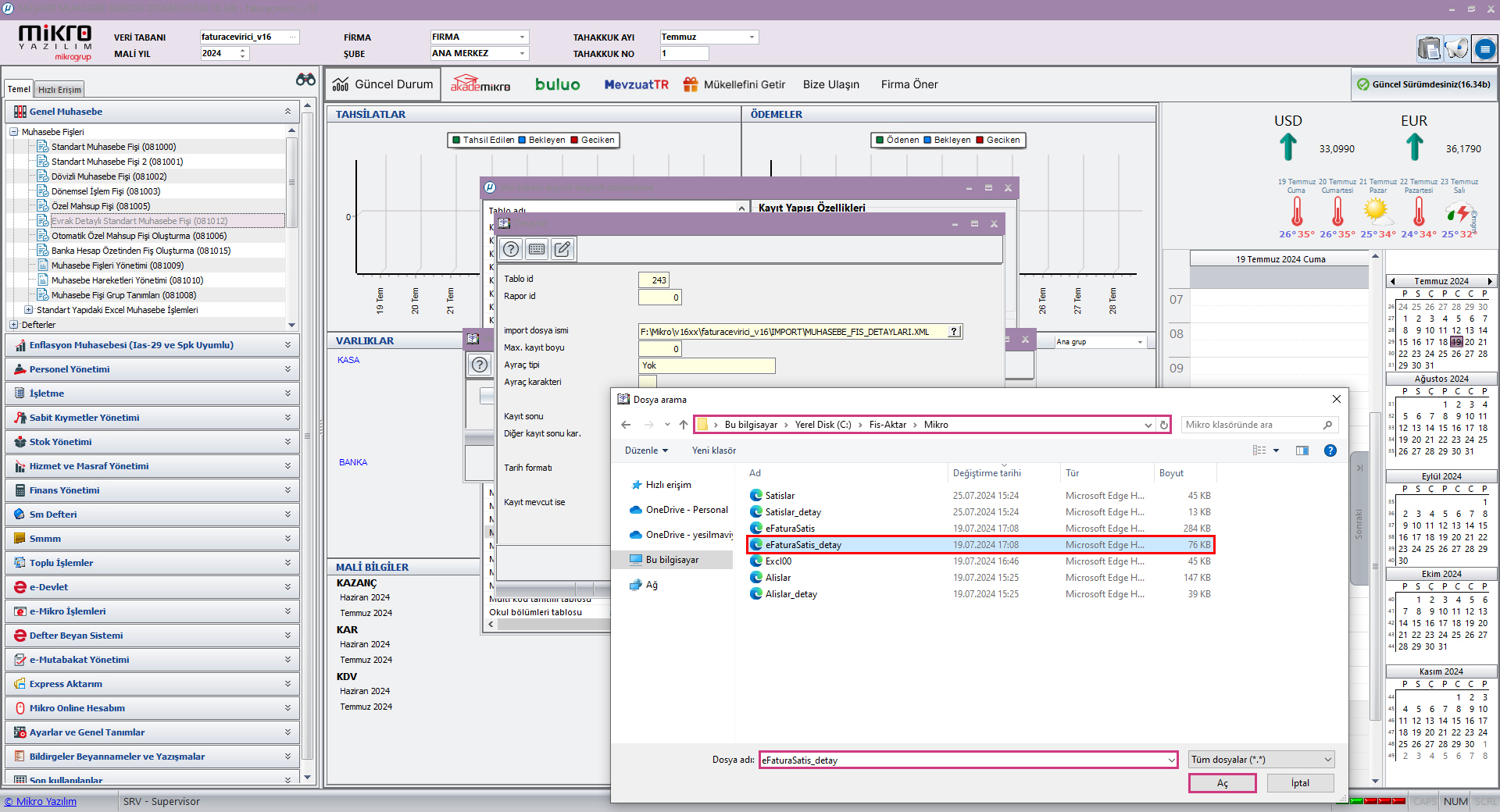Click the refresh icon beside the address bar
The image size is (1500, 812).
click(x=1164, y=425)
